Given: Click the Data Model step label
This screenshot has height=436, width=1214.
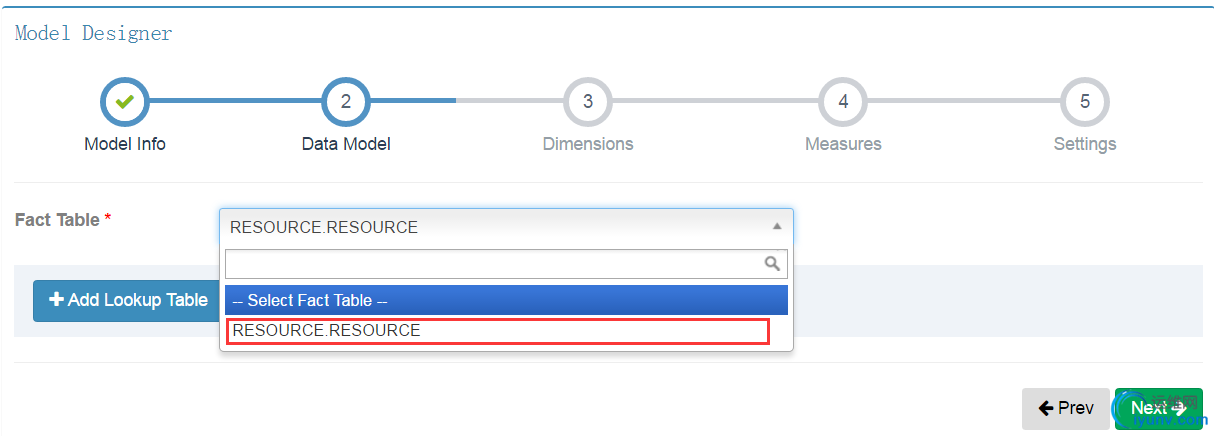Looking at the screenshot, I should pos(346,144).
